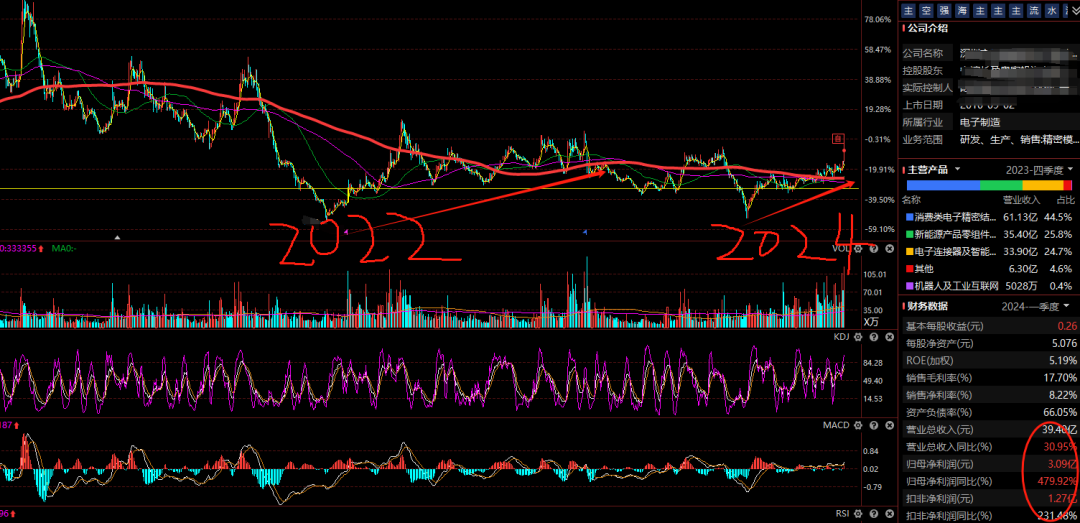Select the VOL indicator label

click(841, 249)
